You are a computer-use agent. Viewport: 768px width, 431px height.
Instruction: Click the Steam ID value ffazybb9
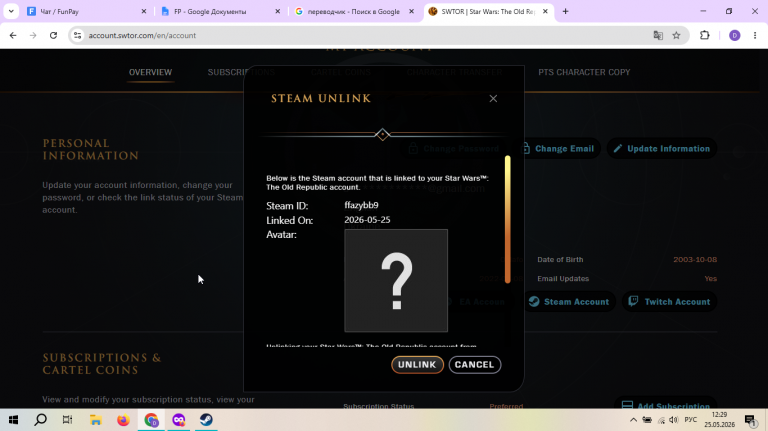tap(361, 205)
